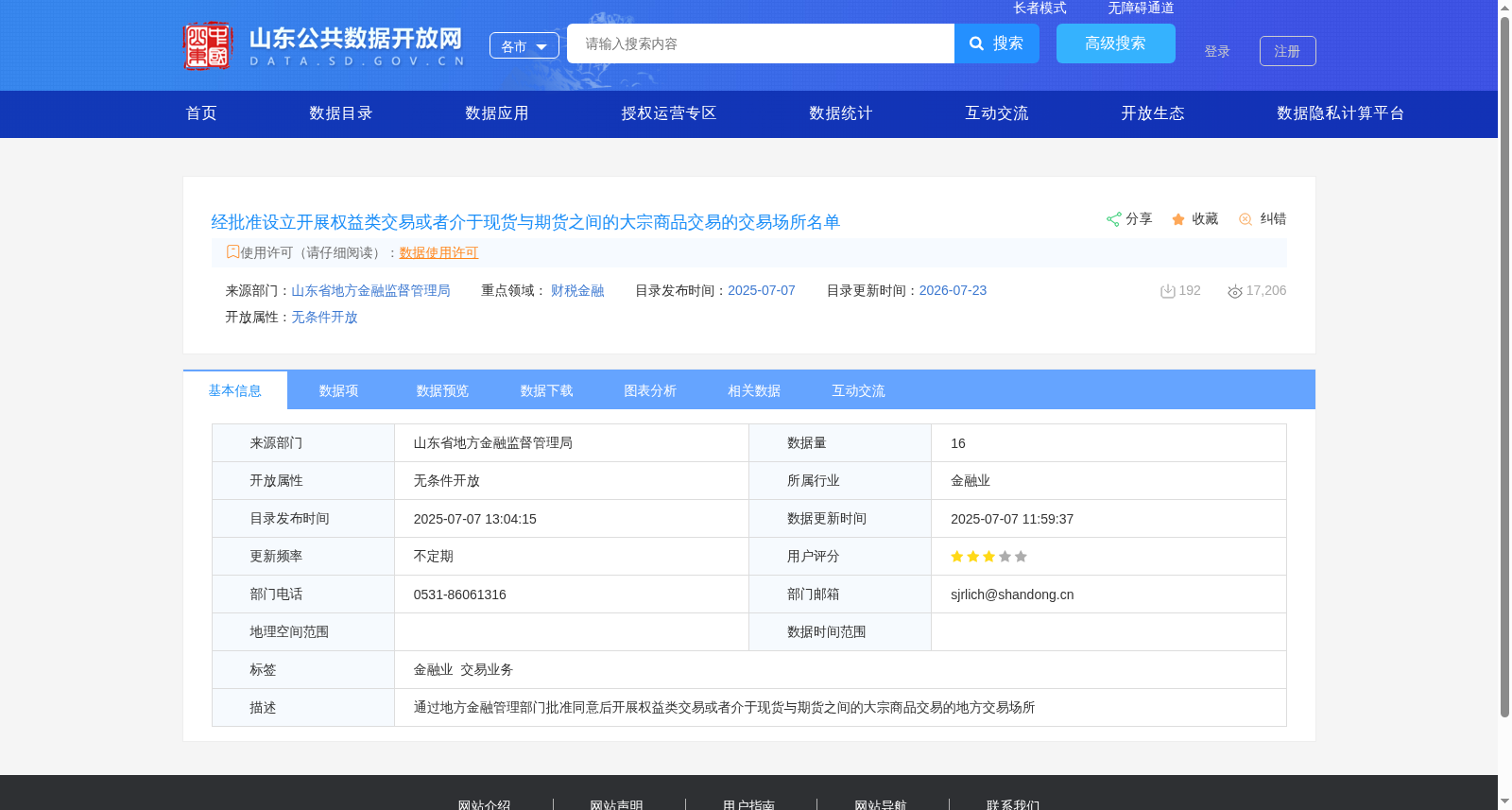The width and height of the screenshot is (1512, 810).
Task: Click the bookmark icon beside 使用许可
Action: coord(232,251)
